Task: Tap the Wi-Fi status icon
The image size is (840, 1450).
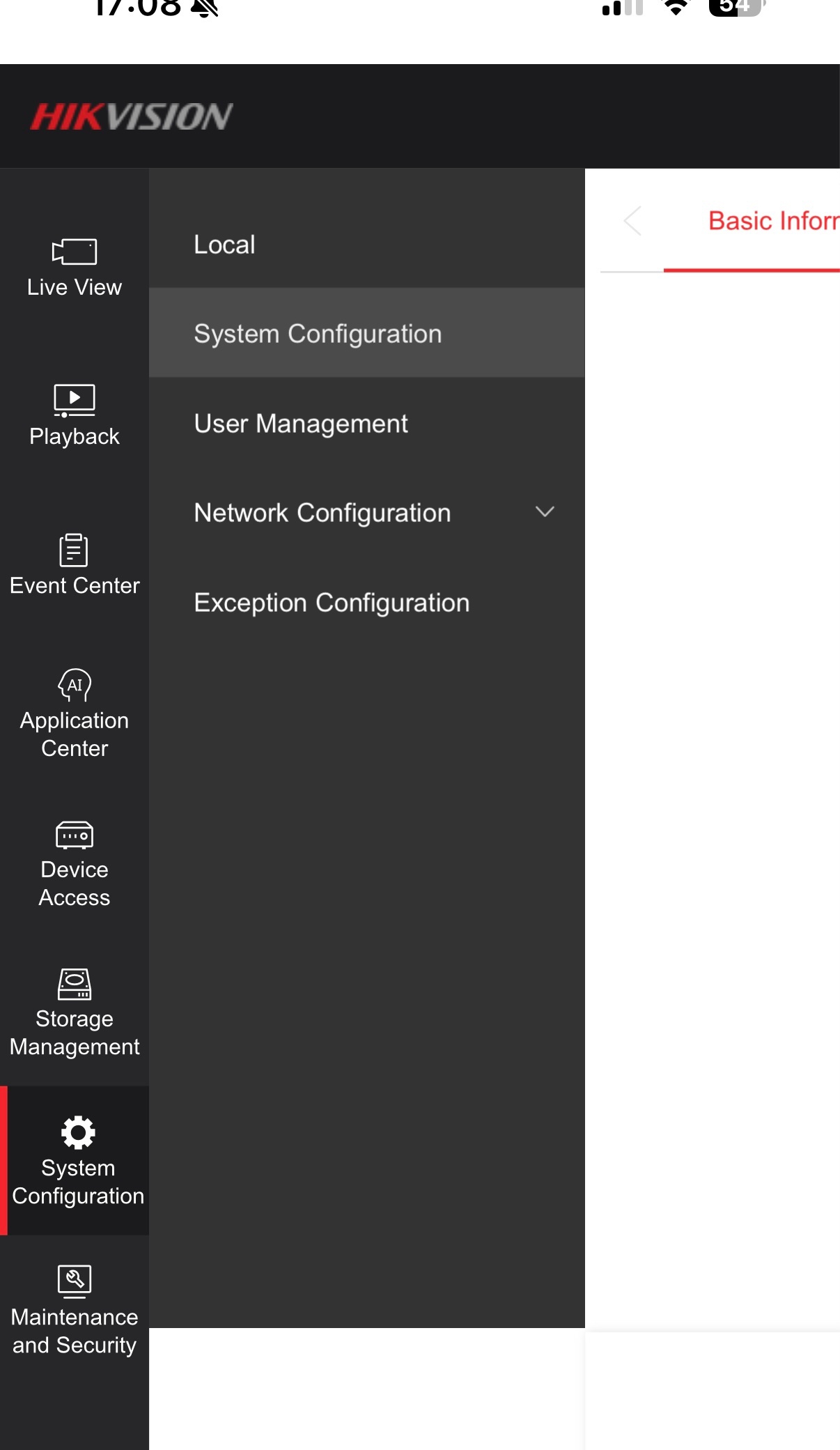Action: [x=675, y=7]
